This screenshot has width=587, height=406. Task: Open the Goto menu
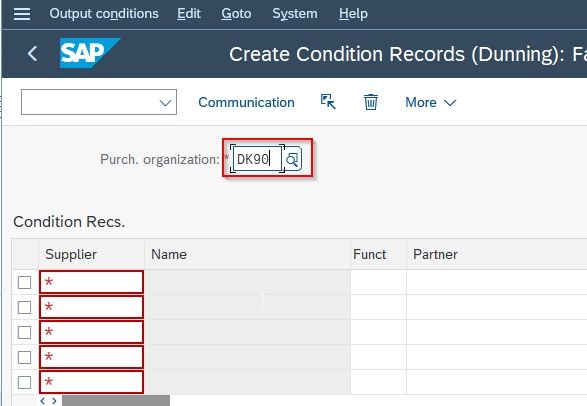click(x=236, y=14)
